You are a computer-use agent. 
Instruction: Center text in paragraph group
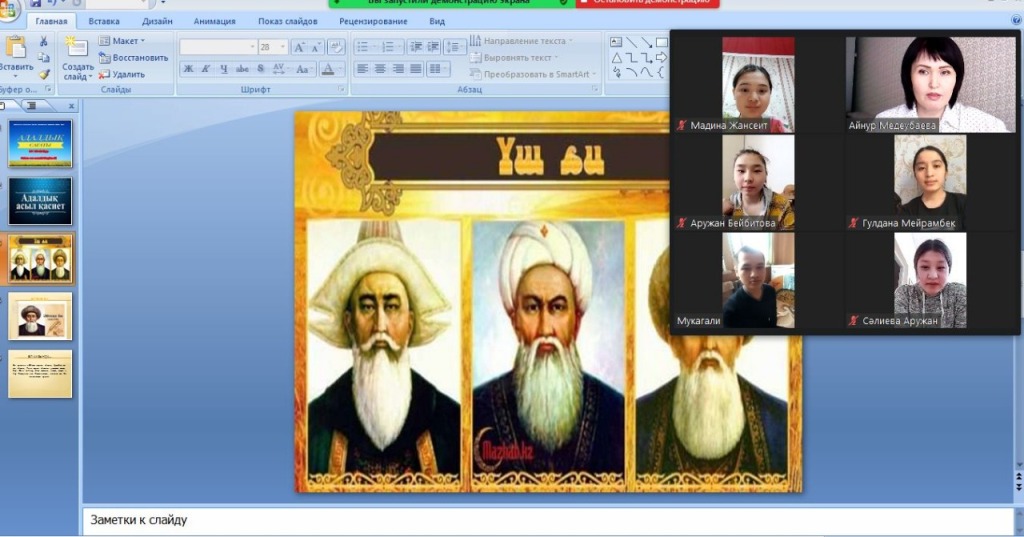[x=380, y=69]
